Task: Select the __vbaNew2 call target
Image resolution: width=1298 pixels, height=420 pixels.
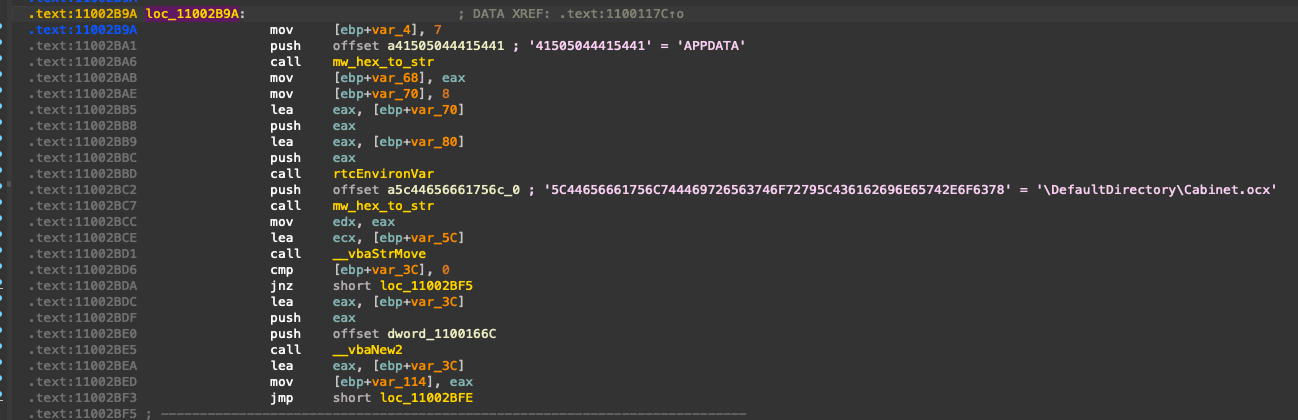Action: 371,348
